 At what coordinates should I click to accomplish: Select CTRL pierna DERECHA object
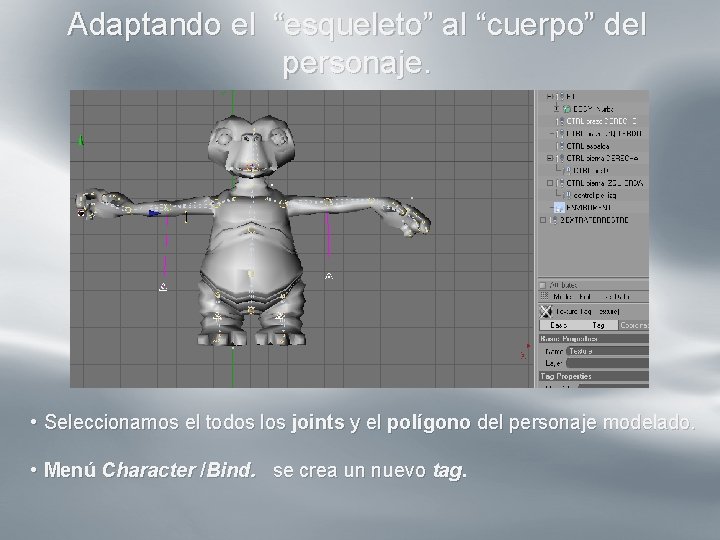[x=602, y=158]
